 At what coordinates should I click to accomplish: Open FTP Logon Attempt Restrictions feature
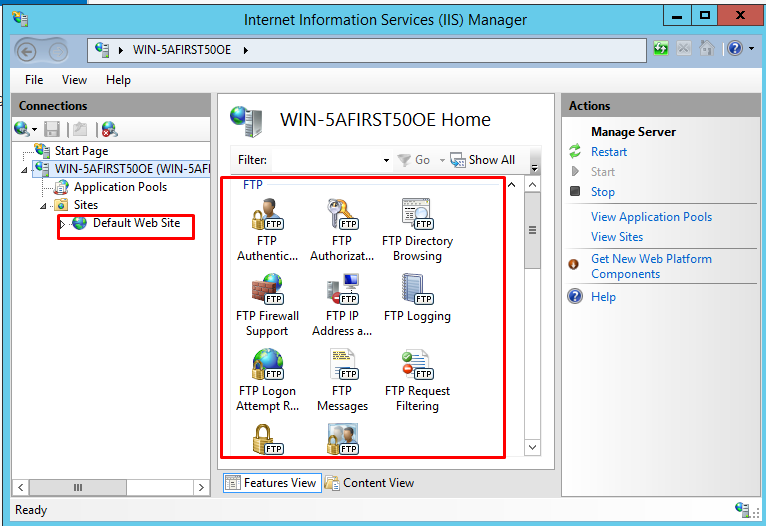(267, 380)
